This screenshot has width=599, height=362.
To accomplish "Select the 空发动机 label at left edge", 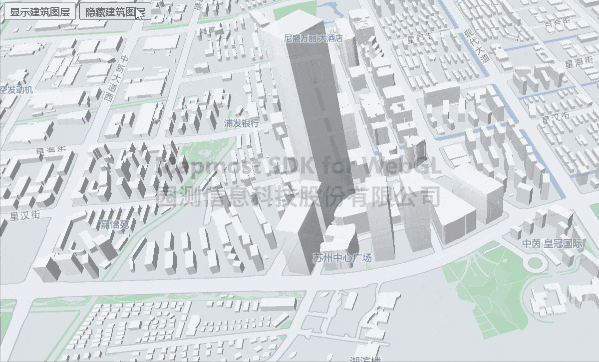I will [x=16, y=90].
